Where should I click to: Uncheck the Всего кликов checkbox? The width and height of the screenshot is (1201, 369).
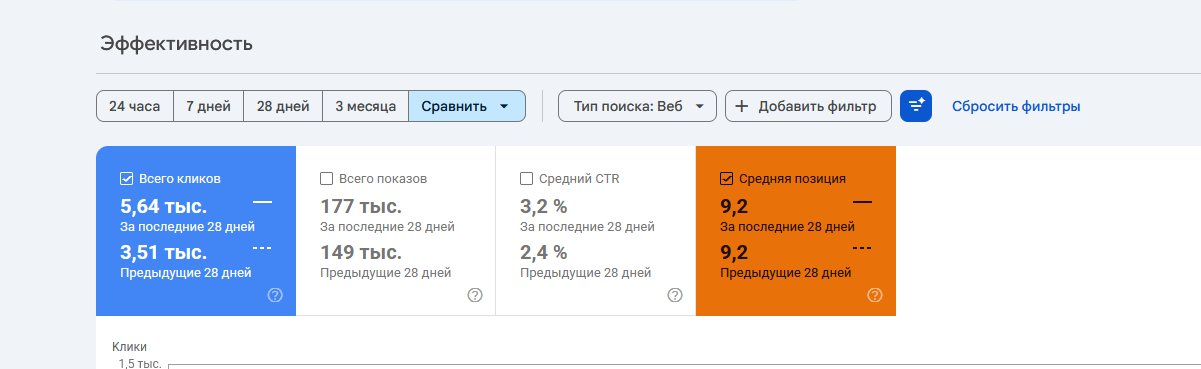127,179
